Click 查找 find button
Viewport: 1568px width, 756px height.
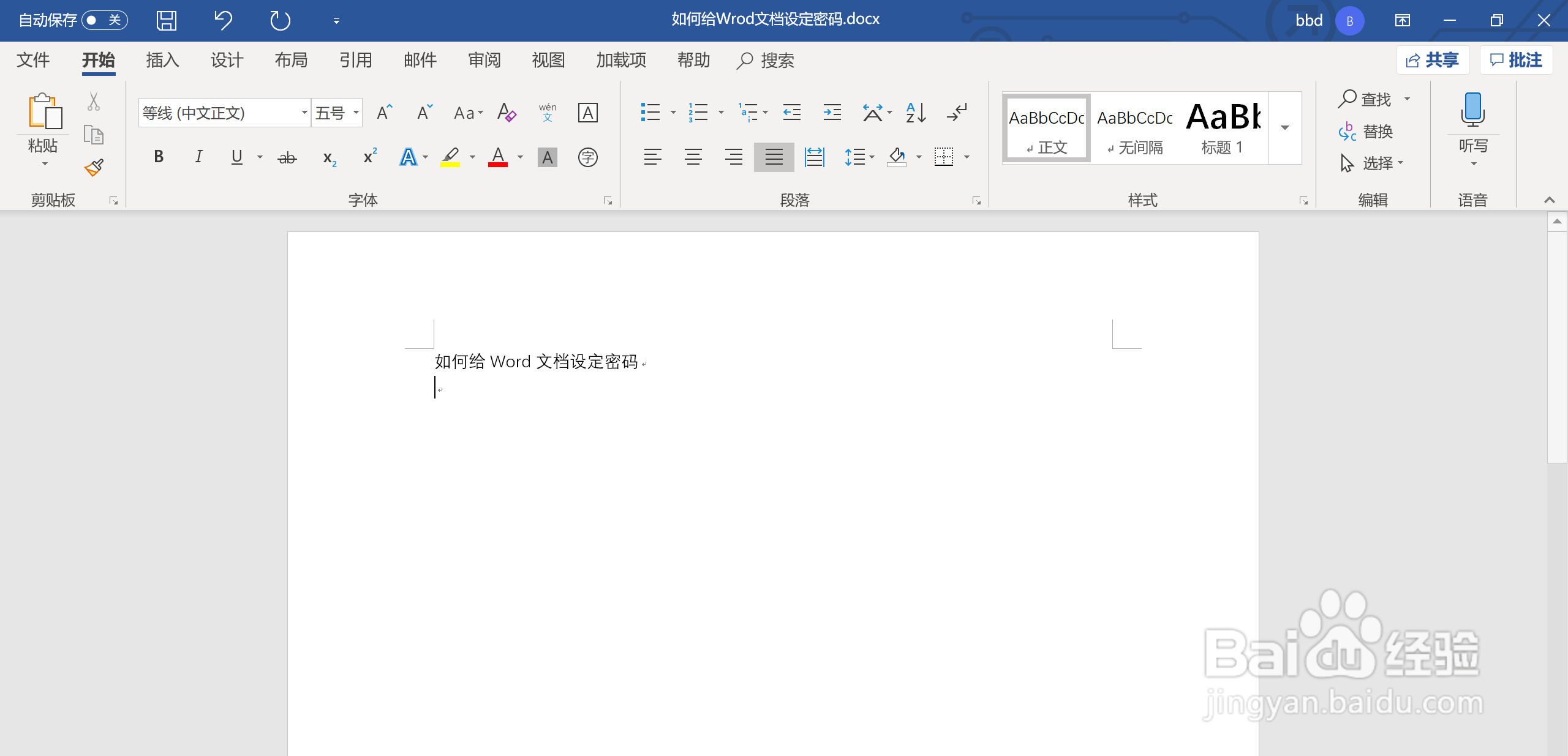1365,99
